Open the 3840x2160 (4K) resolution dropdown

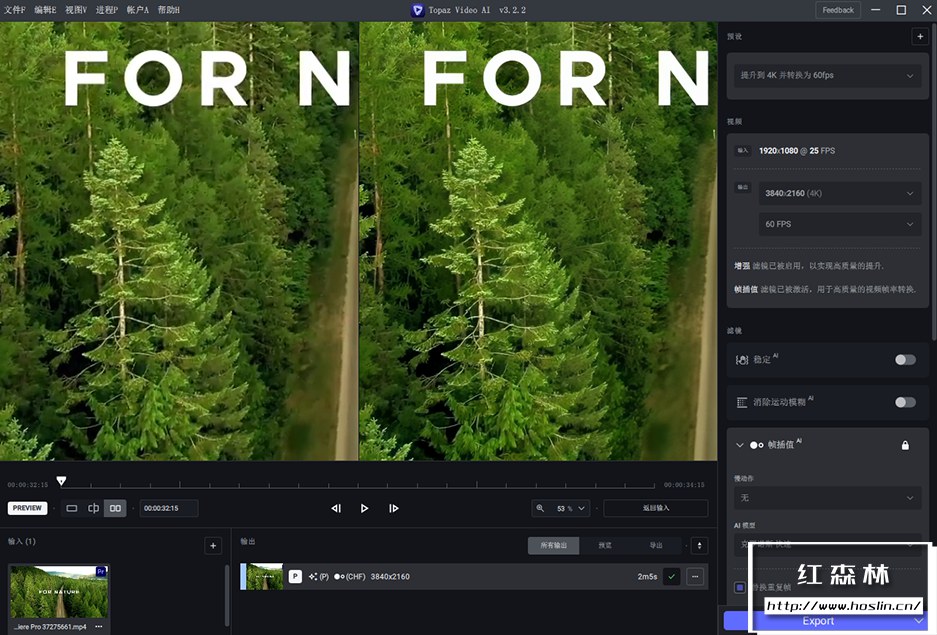tap(839, 193)
